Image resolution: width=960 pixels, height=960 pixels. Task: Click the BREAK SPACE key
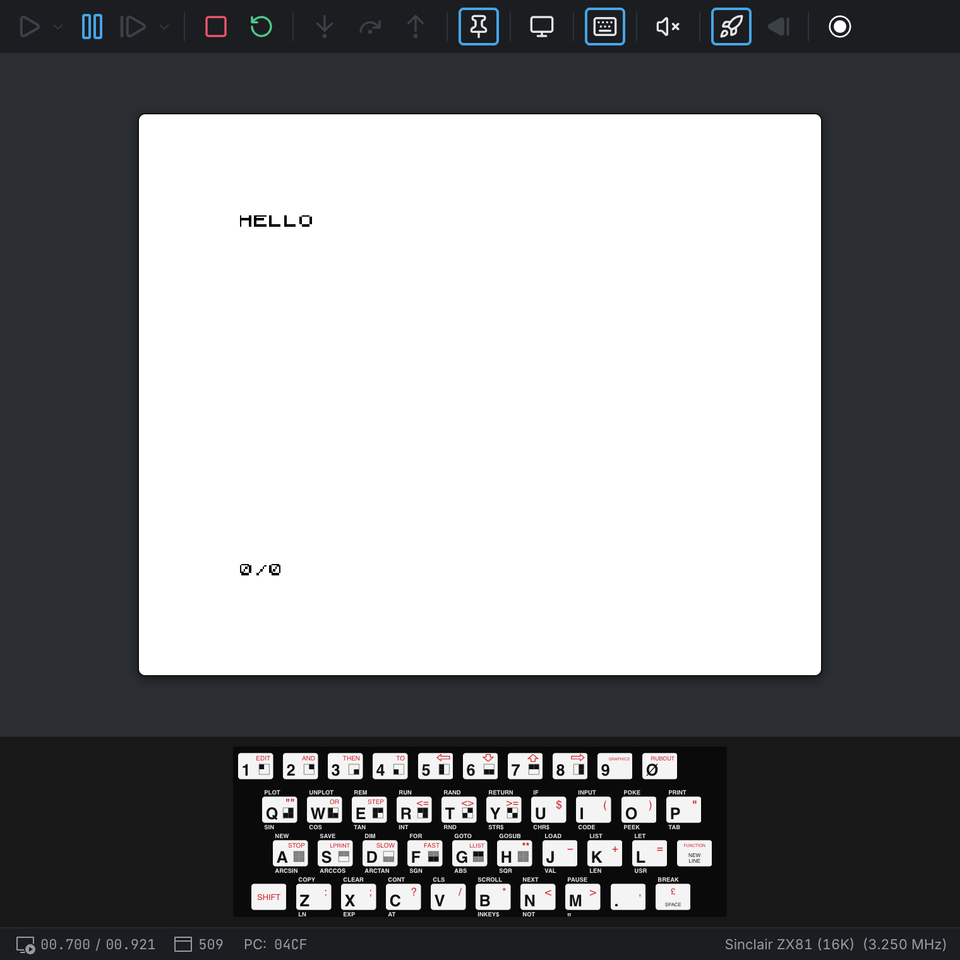[x=672, y=897]
